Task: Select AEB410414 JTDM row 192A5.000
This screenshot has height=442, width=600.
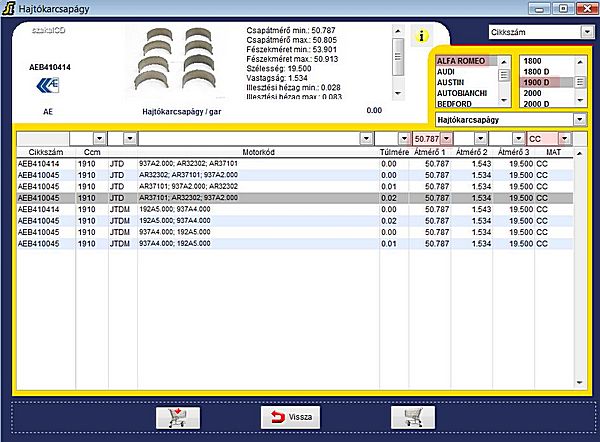Action: point(295,210)
